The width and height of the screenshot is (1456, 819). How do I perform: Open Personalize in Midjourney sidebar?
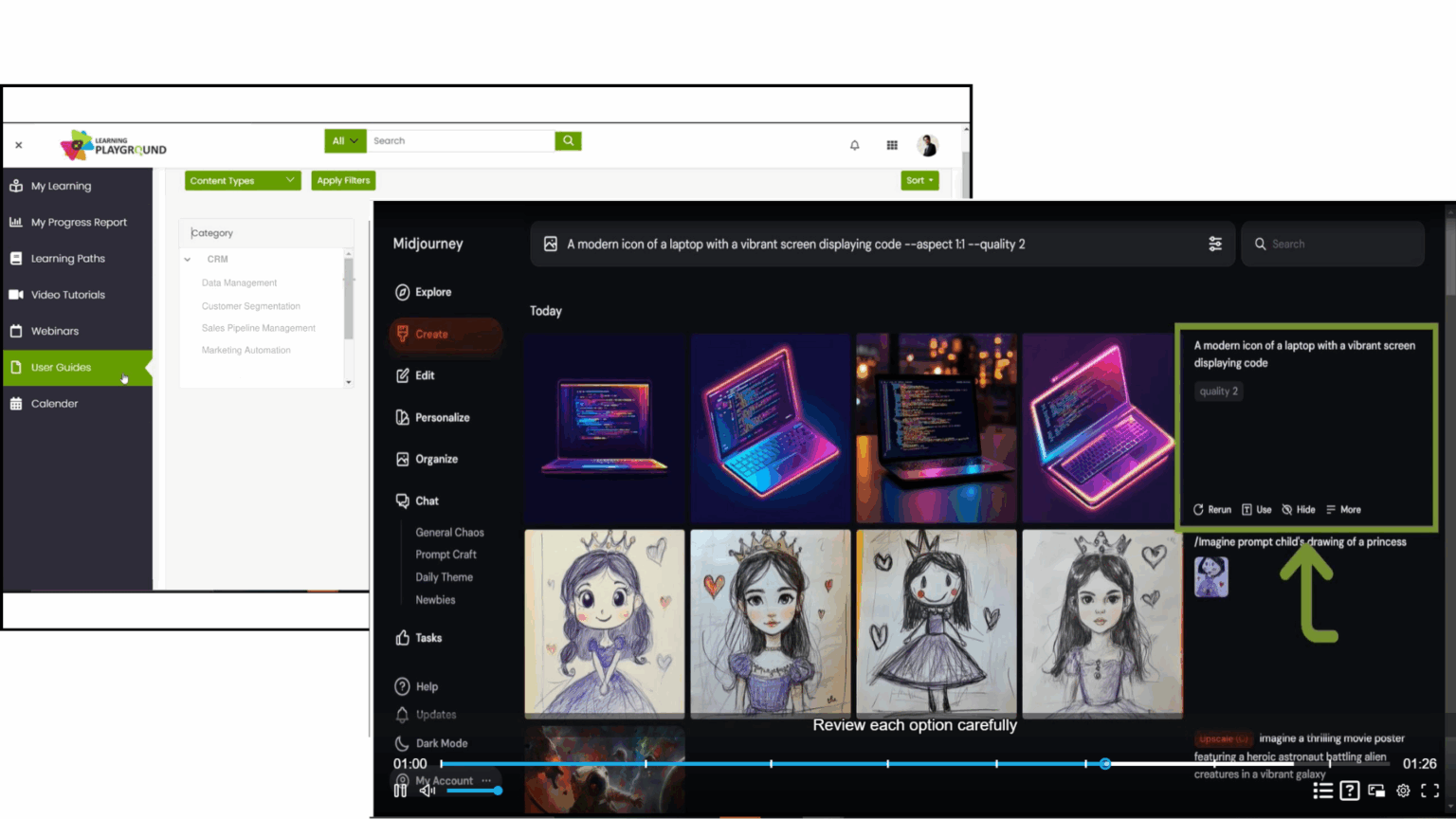pyautogui.click(x=432, y=417)
